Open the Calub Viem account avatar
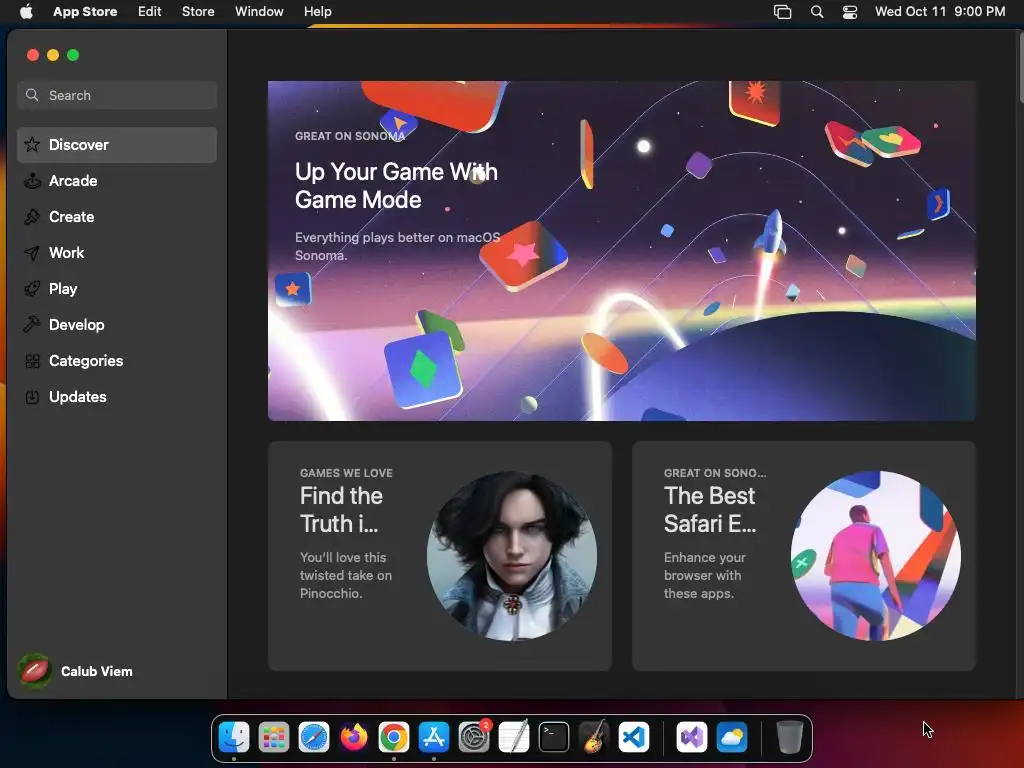 (35, 671)
